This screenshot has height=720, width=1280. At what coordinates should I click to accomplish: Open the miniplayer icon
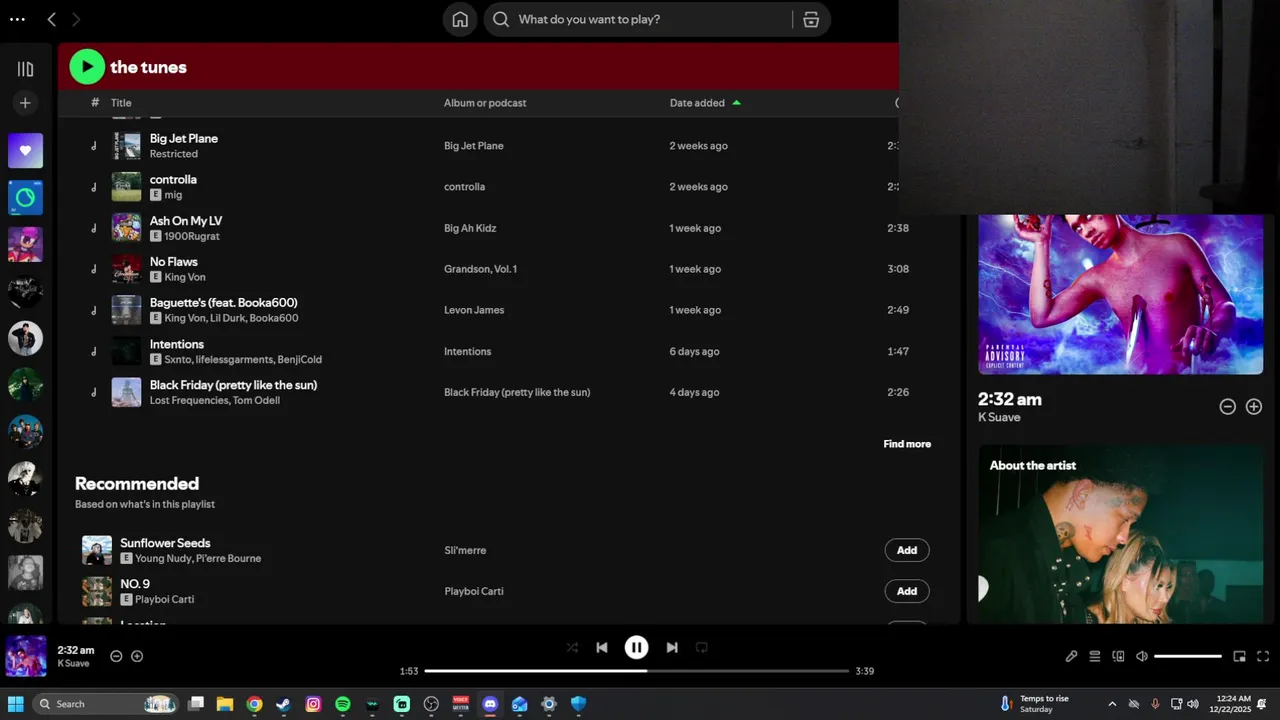pyautogui.click(x=1239, y=656)
